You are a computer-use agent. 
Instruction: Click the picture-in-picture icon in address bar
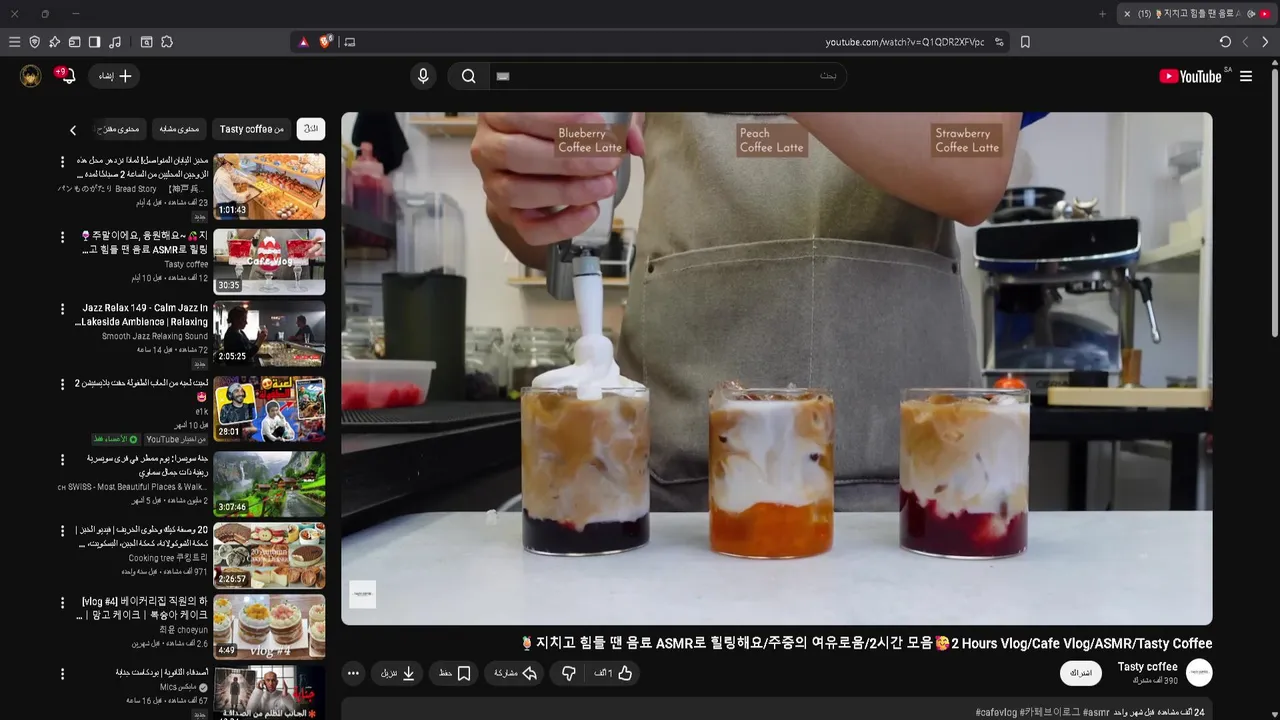pos(349,42)
